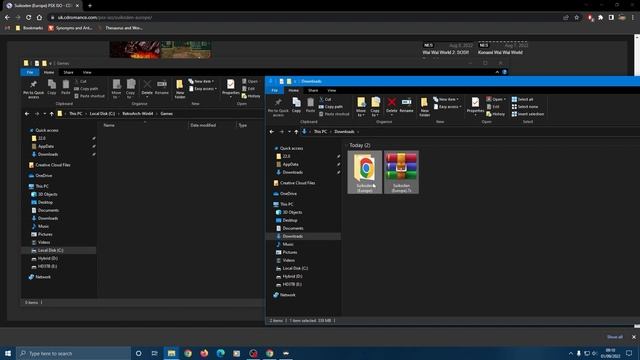Sort by Name column in Games window
The image size is (640, 360).
point(109,125)
